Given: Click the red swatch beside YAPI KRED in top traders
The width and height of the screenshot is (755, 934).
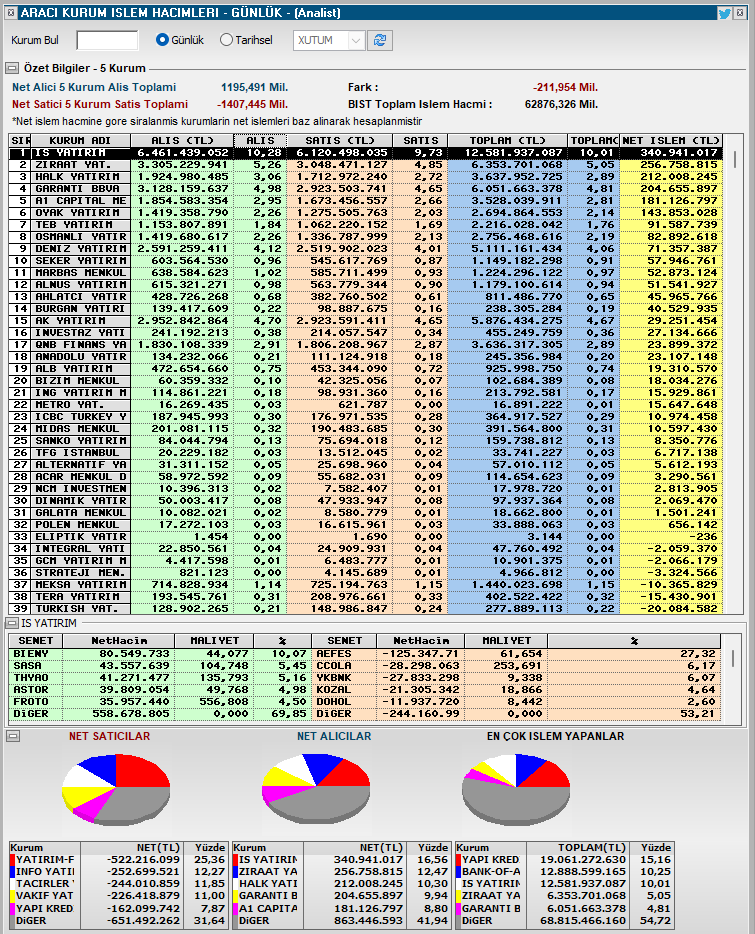Looking at the screenshot, I should [458, 860].
